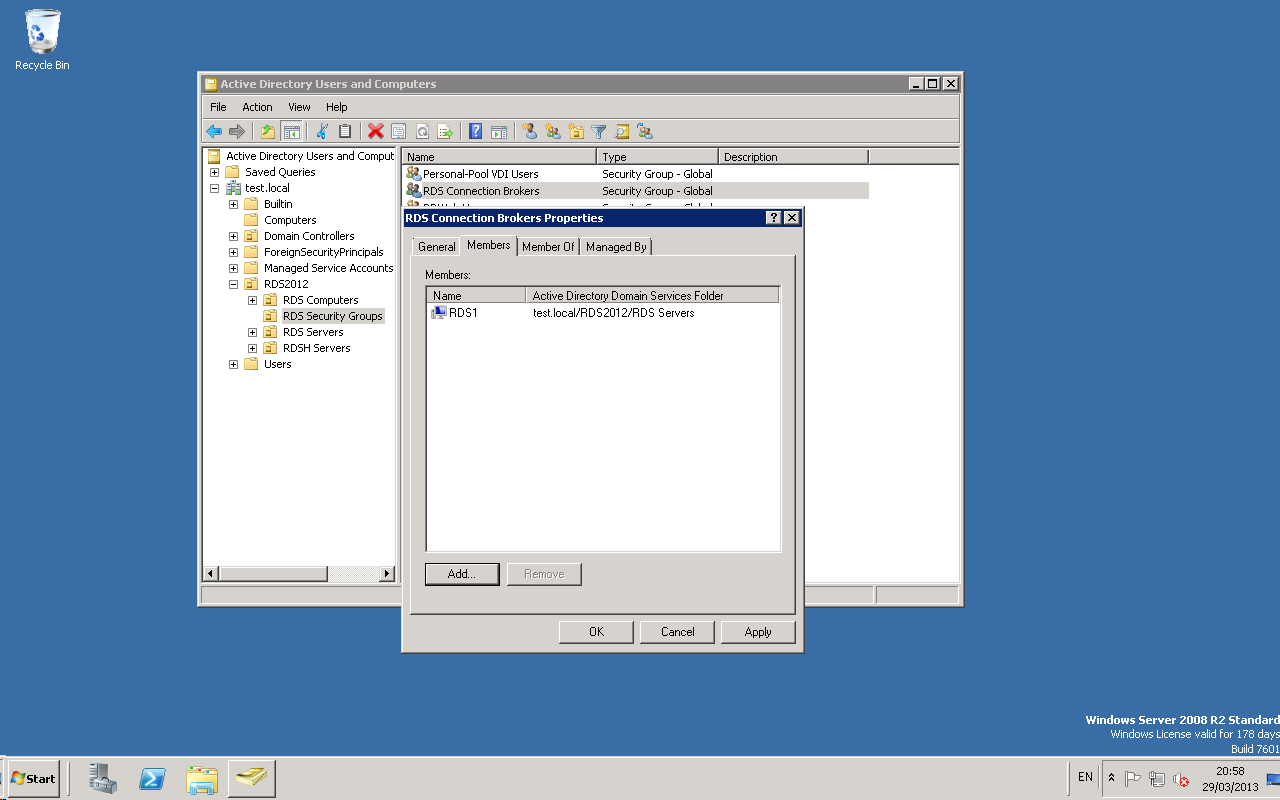Click the Forward arrow in toolbar

point(237,131)
